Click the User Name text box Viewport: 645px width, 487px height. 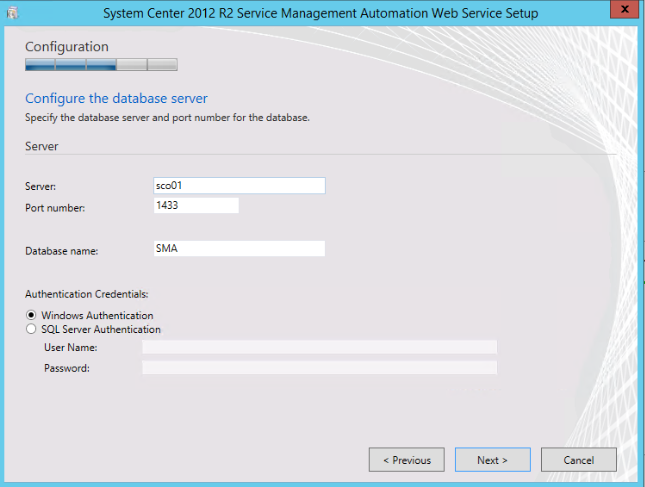[x=319, y=347]
